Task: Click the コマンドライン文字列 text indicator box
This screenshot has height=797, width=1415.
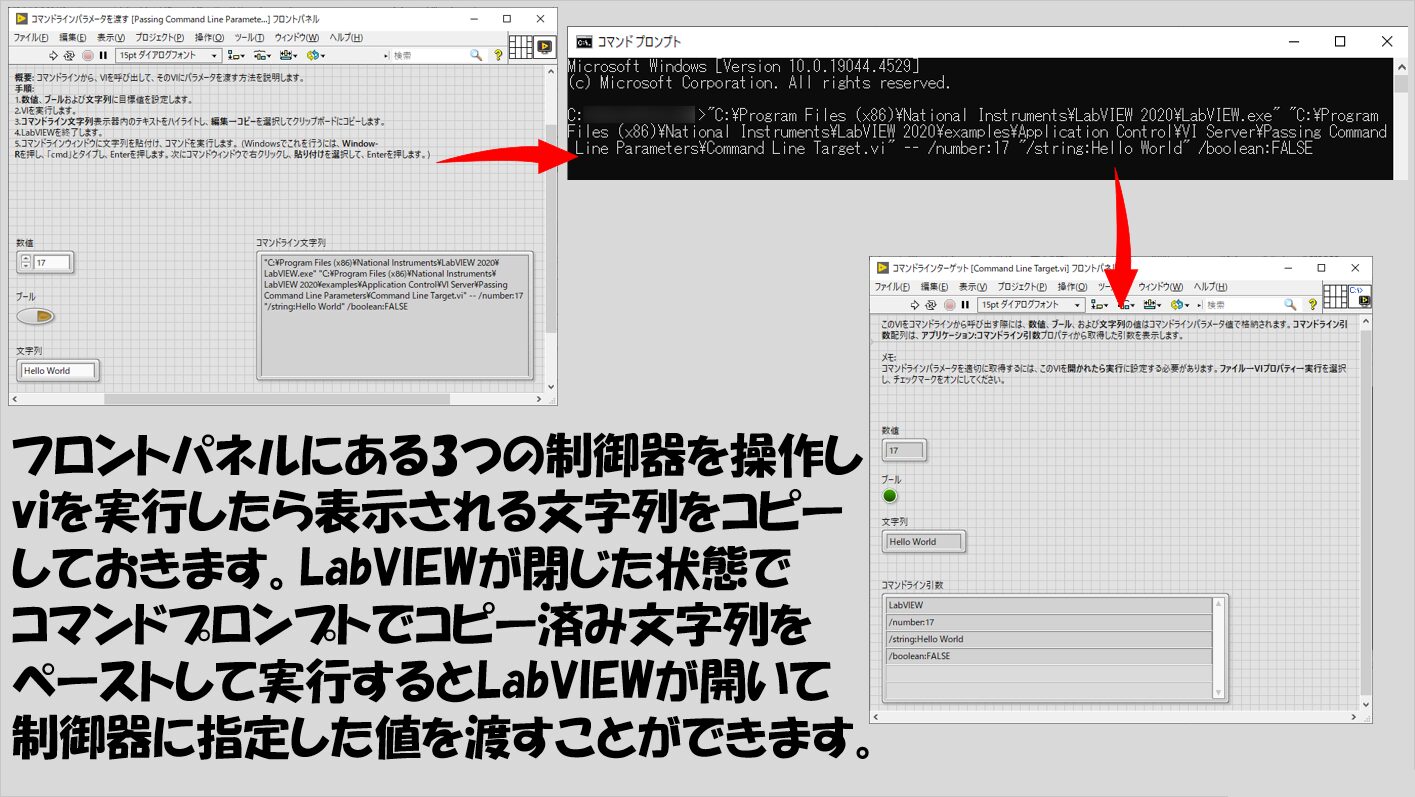Action: click(x=394, y=315)
